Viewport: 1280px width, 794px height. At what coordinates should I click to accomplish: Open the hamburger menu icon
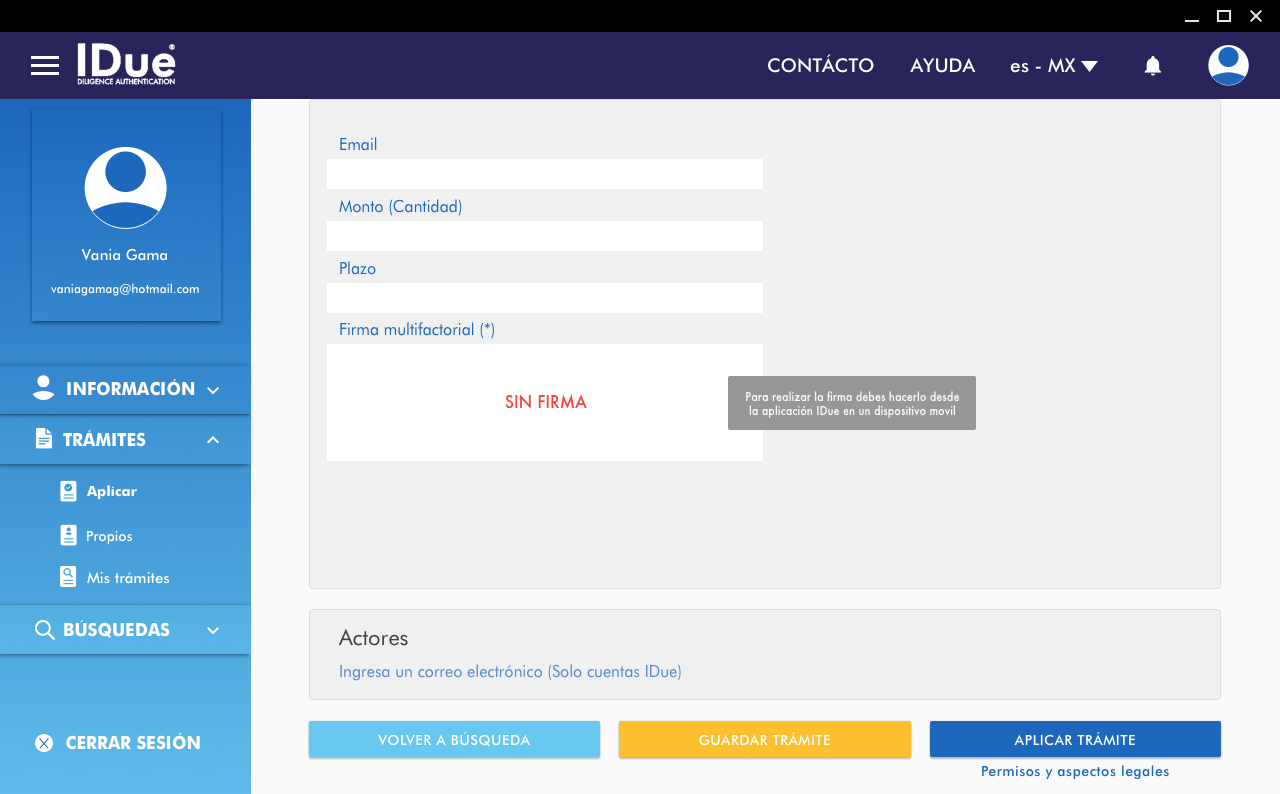point(45,66)
